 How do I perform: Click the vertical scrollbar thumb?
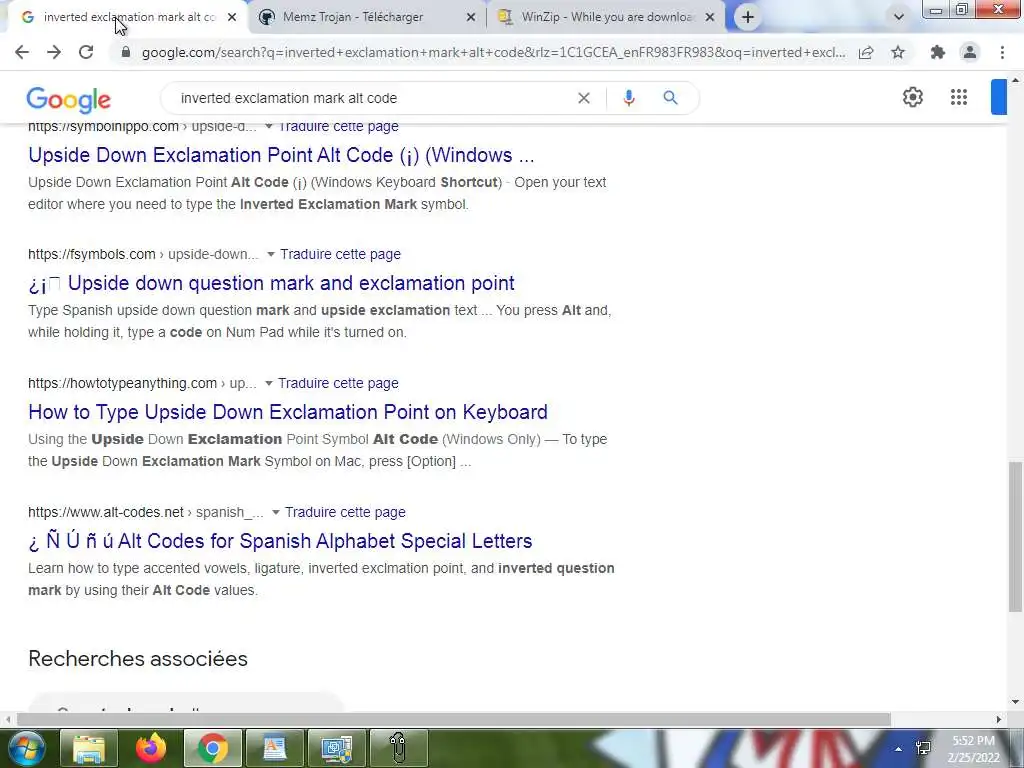click(1015, 537)
